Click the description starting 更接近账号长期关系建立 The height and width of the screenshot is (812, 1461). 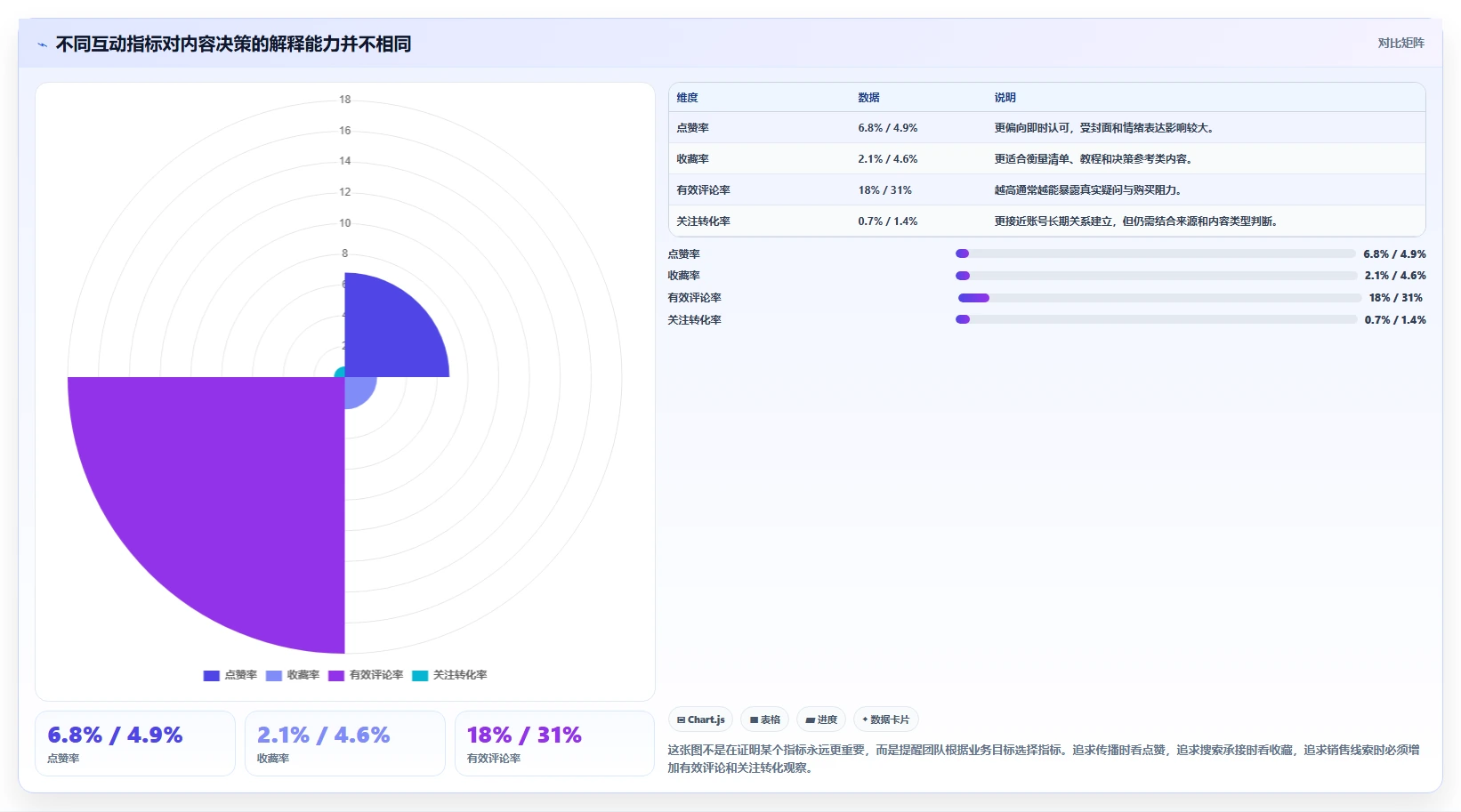pyautogui.click(x=1136, y=221)
